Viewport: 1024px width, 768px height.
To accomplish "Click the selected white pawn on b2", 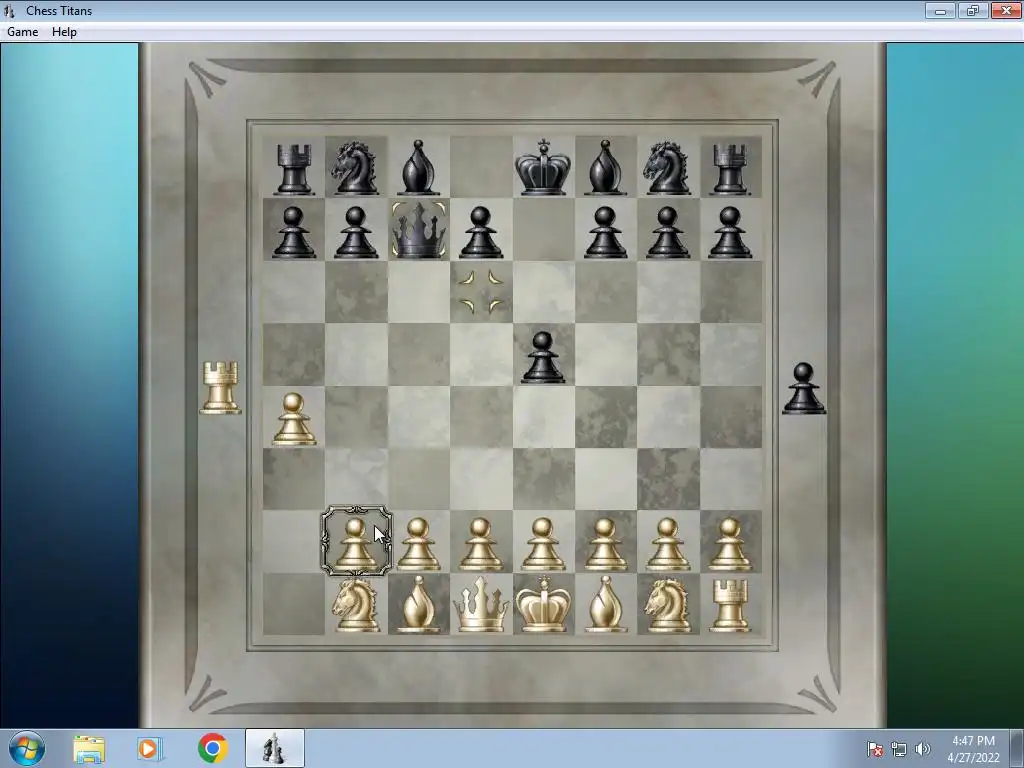I will coord(356,541).
